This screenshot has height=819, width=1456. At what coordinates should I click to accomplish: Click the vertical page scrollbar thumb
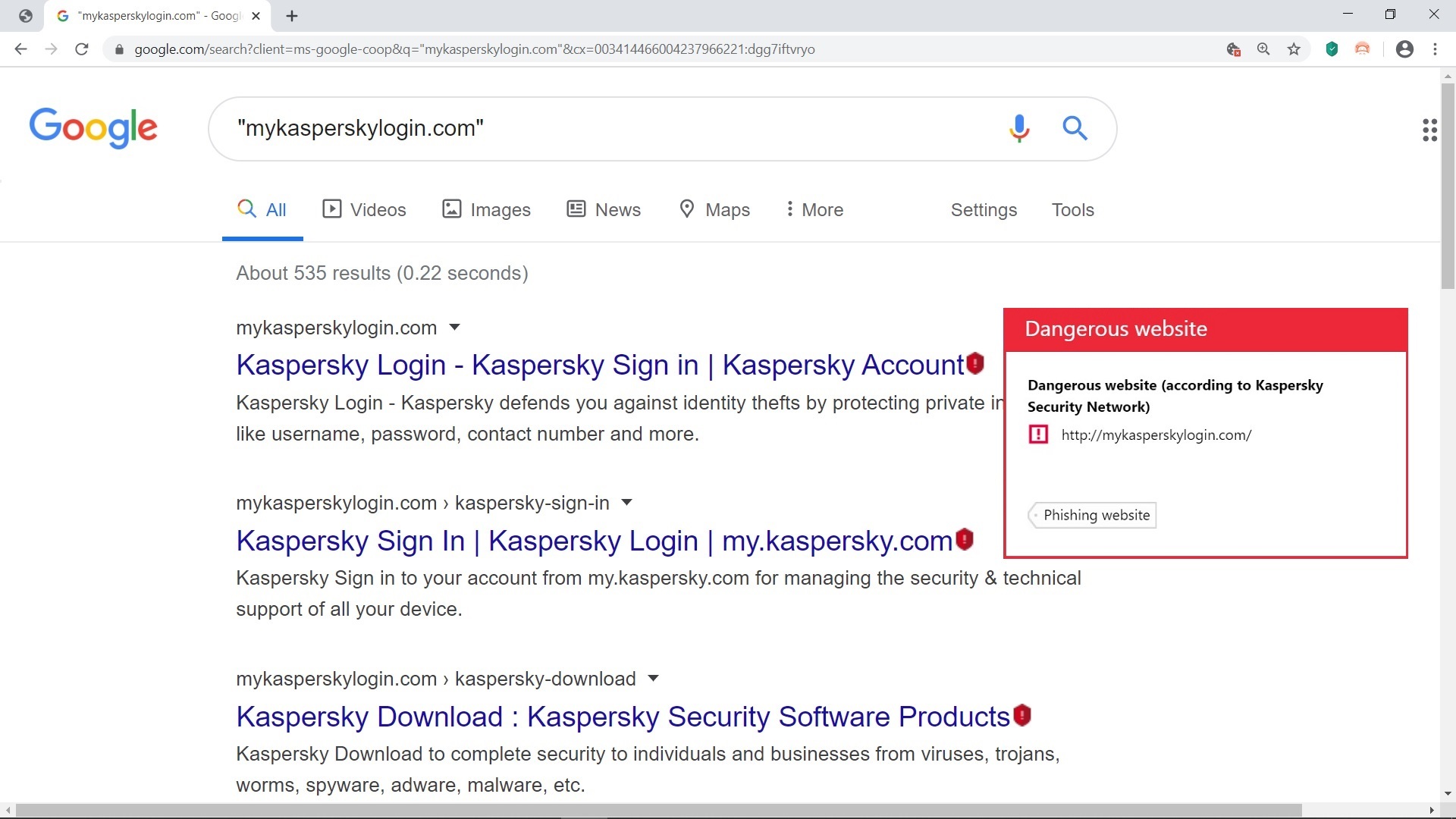coord(1448,186)
